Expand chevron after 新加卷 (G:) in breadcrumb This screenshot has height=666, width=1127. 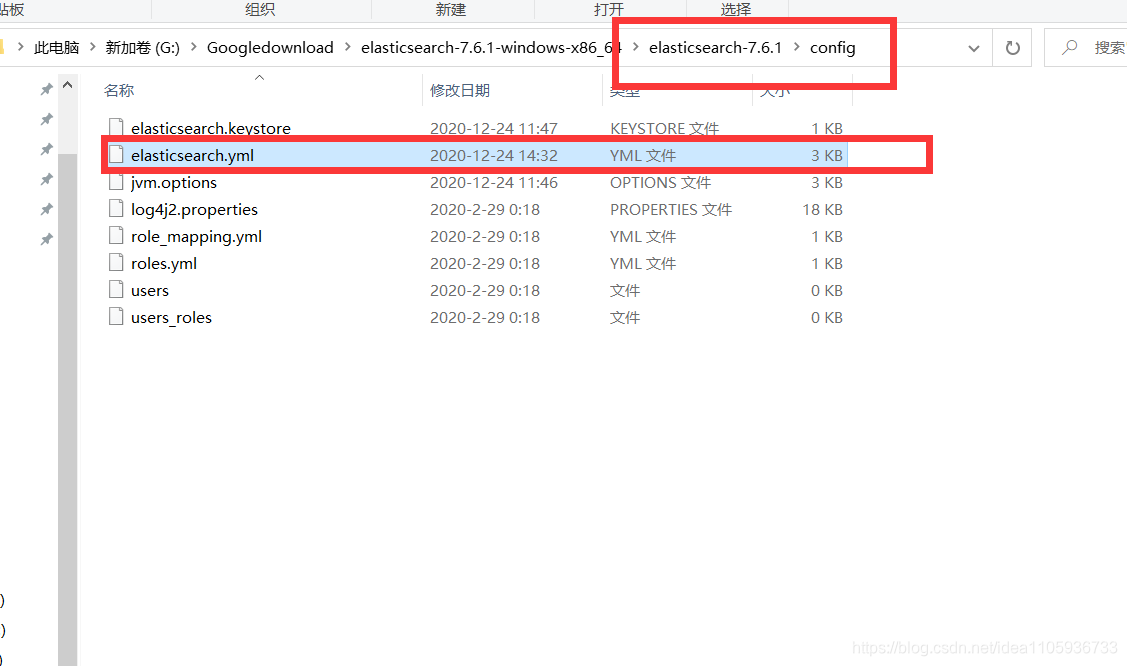pos(193,47)
